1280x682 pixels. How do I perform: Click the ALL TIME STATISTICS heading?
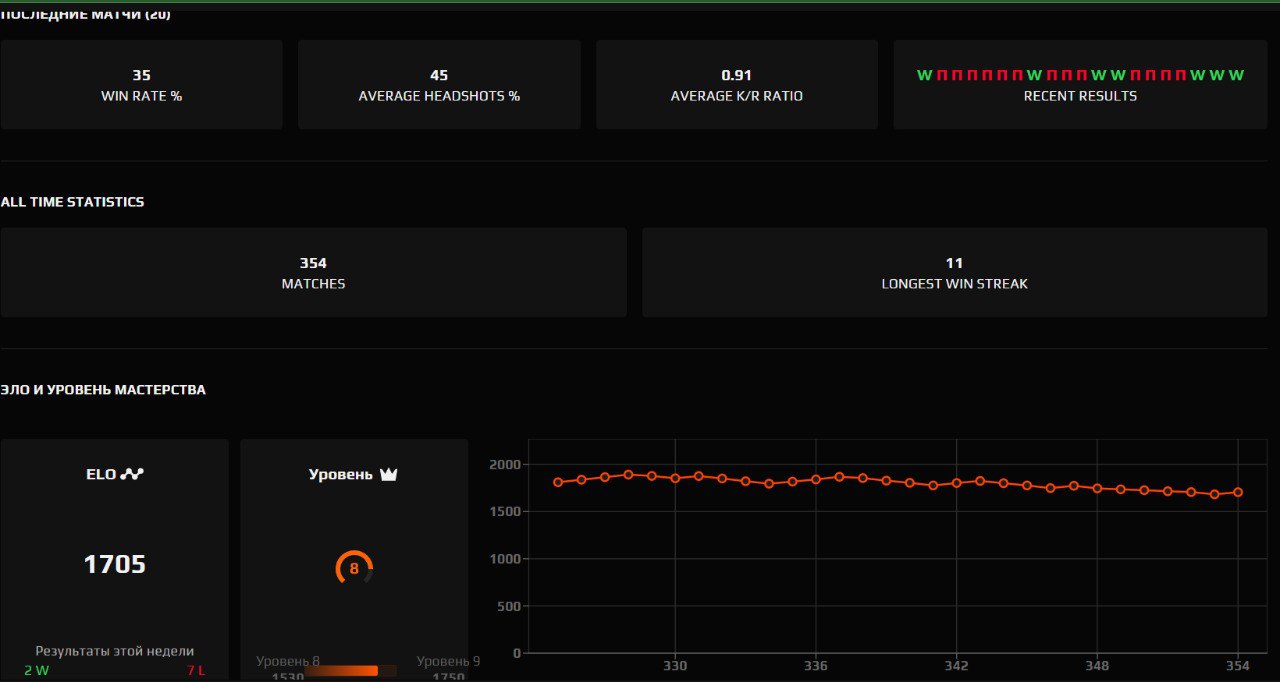point(72,202)
